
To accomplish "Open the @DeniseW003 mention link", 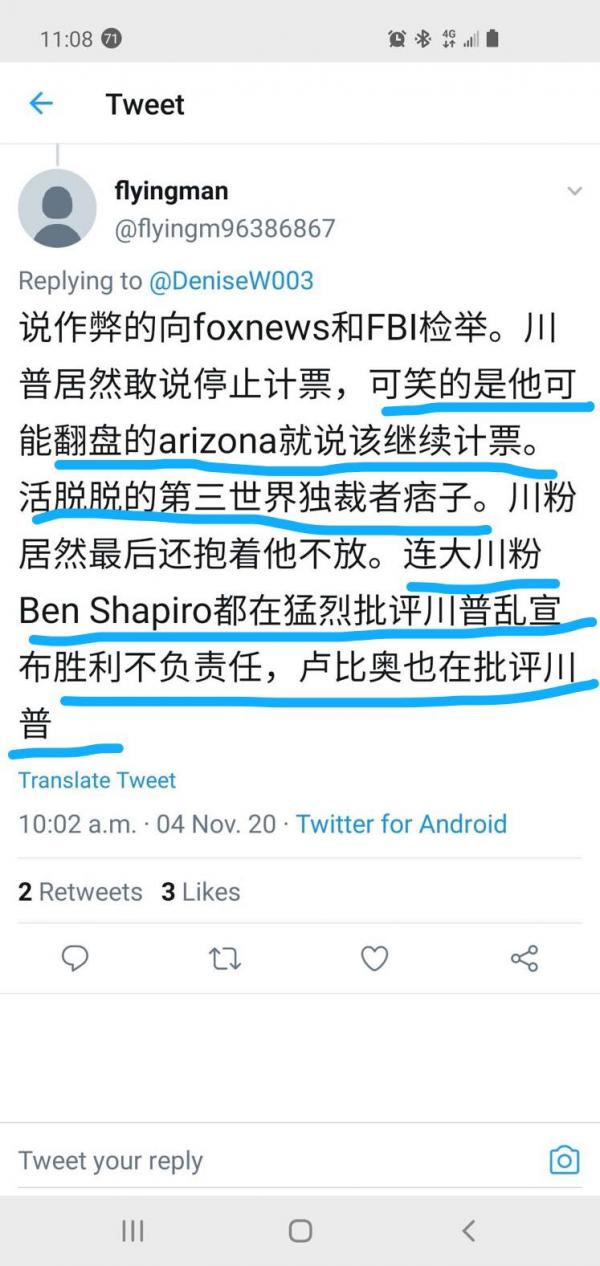I will coord(231,282).
